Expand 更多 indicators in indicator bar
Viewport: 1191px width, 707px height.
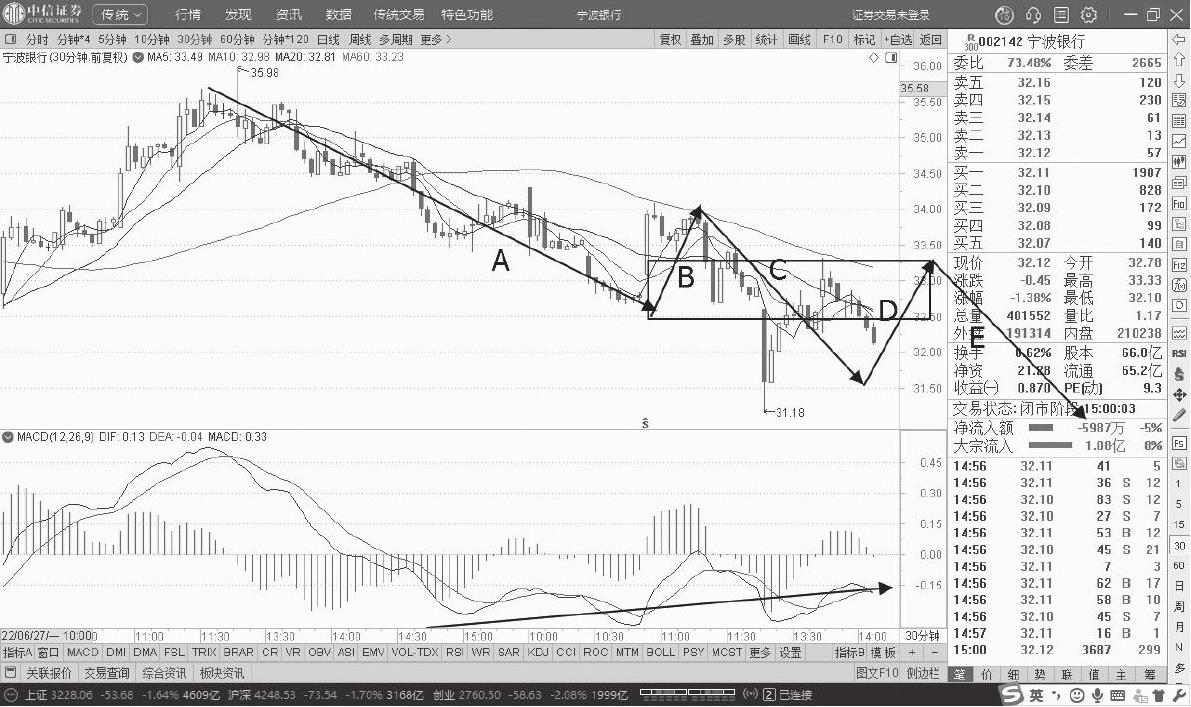(x=760, y=652)
